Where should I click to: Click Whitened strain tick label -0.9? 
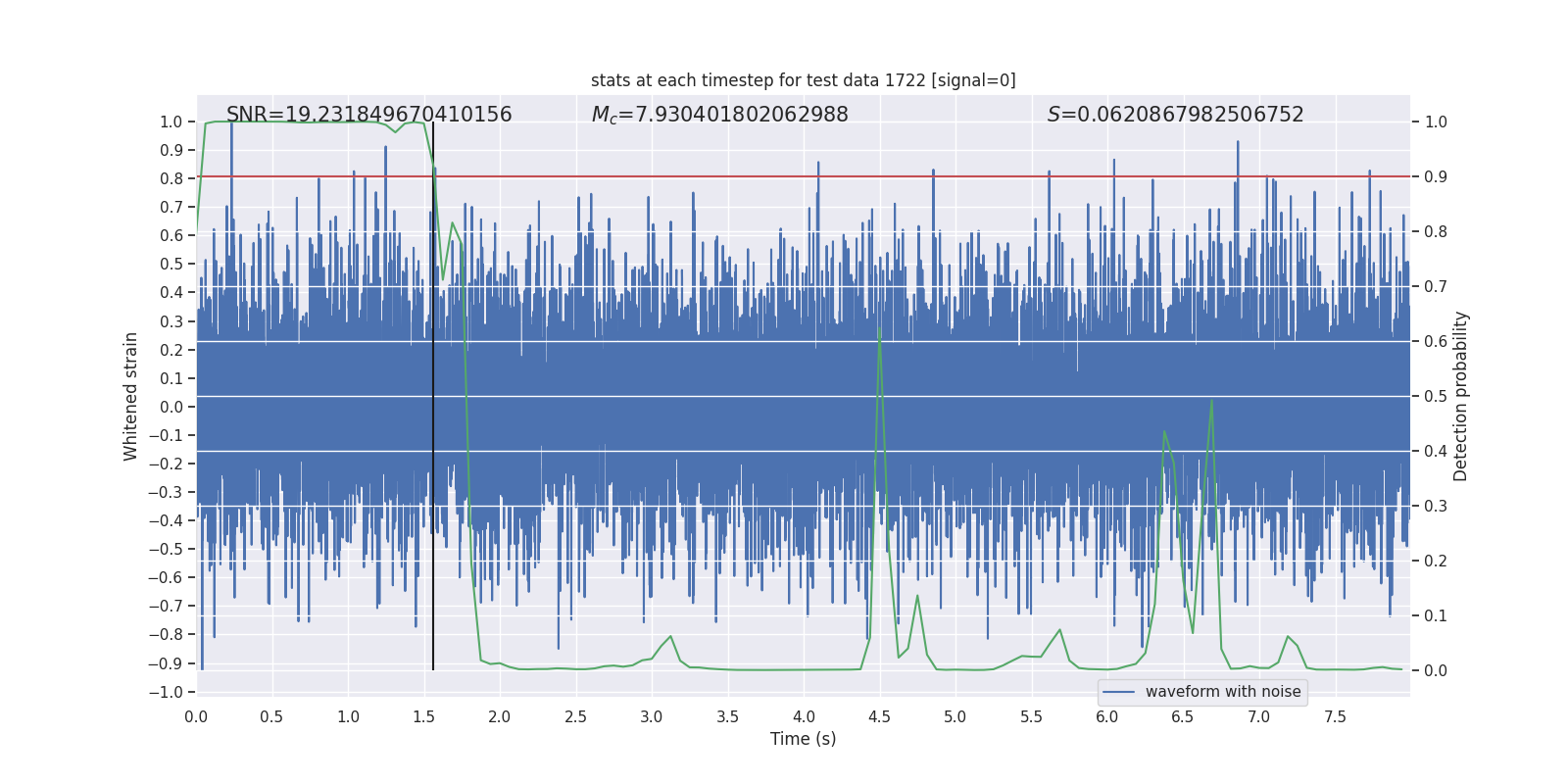click(x=167, y=663)
